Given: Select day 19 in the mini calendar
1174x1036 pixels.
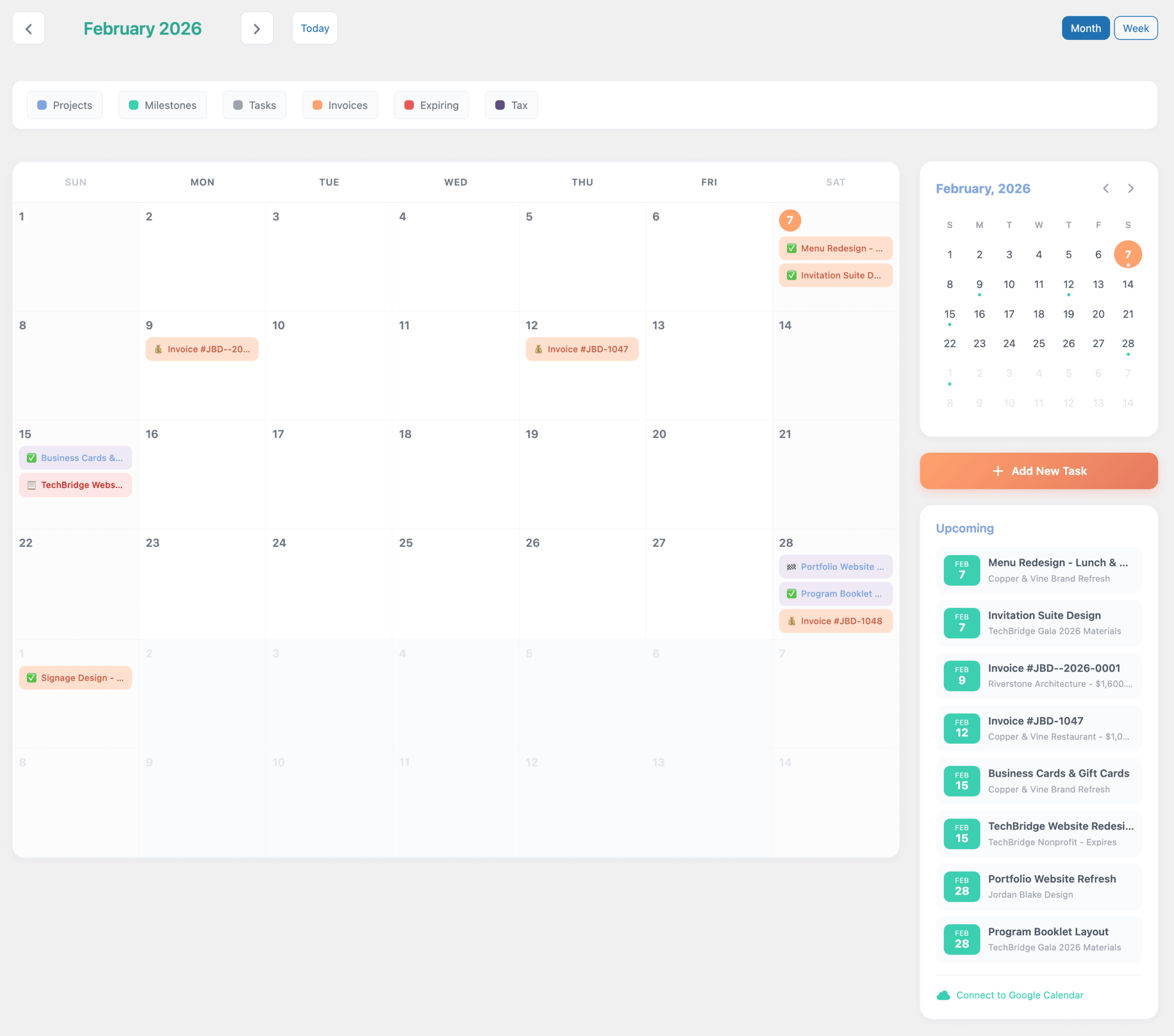Looking at the screenshot, I should pyautogui.click(x=1068, y=314).
